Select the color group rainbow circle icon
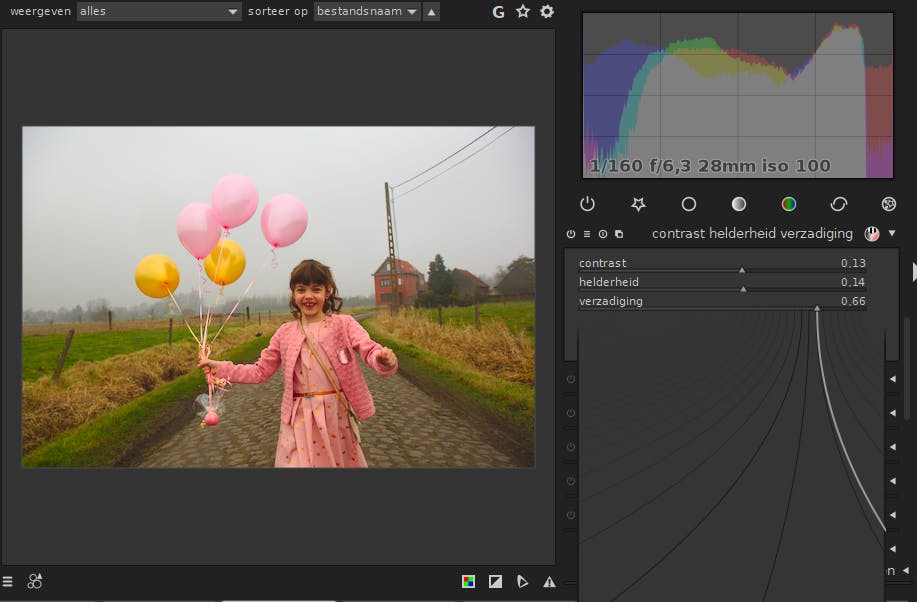 point(789,204)
